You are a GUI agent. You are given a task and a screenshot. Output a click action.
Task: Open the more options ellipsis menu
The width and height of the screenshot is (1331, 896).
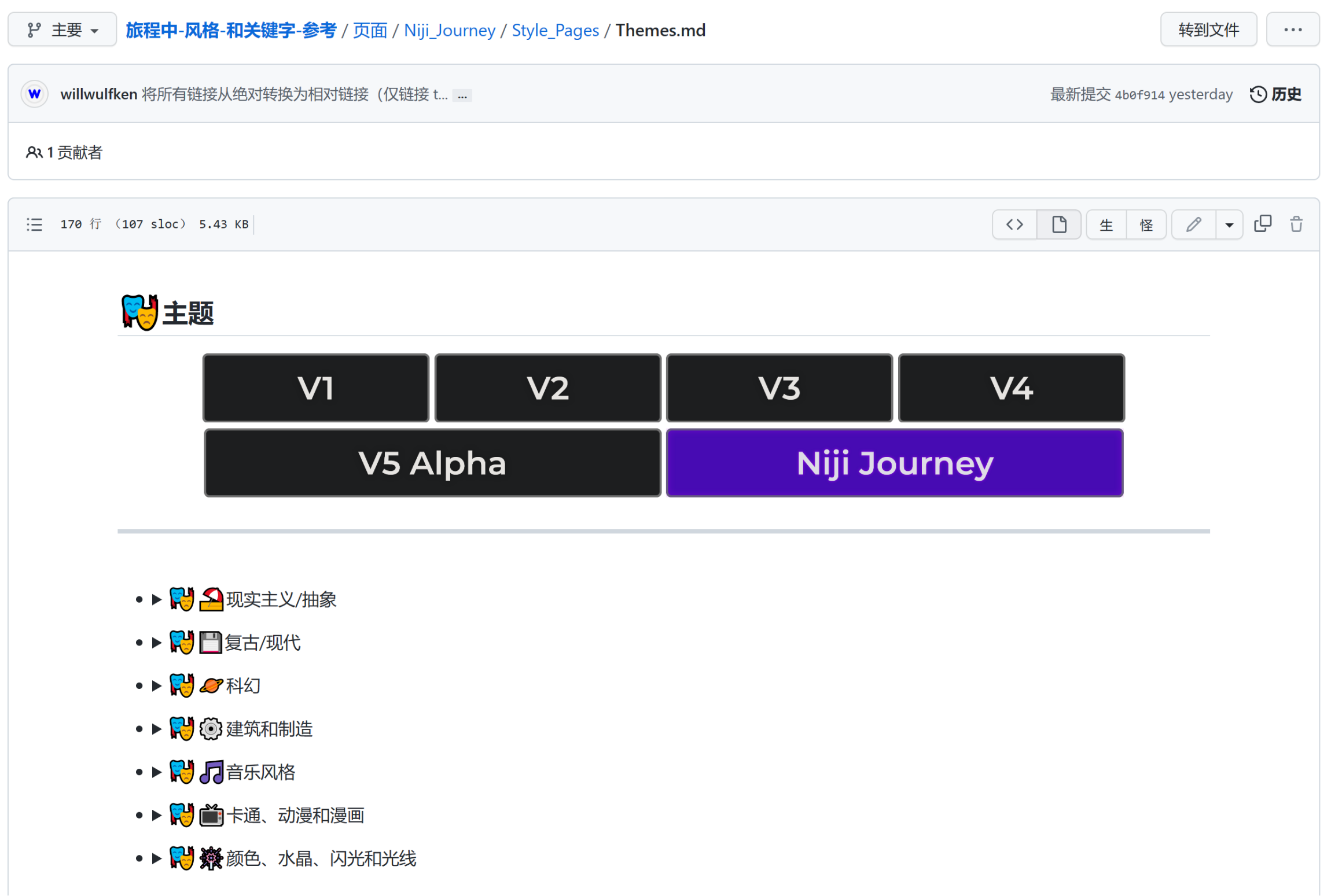[1292, 30]
